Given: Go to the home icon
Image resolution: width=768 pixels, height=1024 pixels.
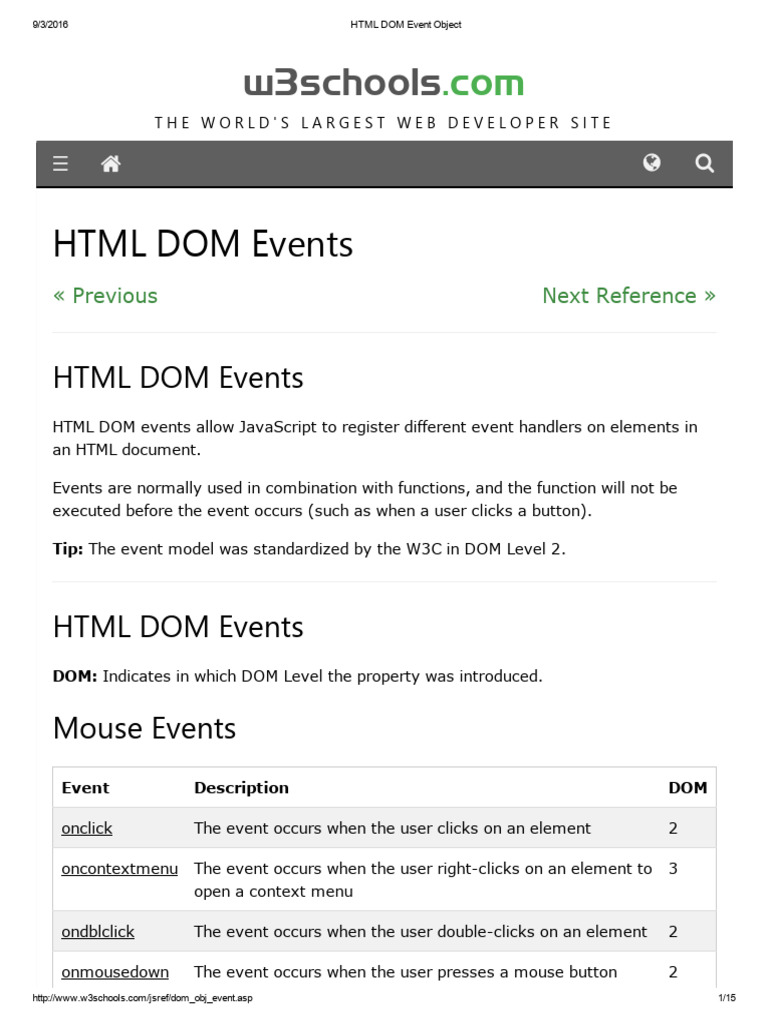Looking at the screenshot, I should tap(111, 163).
